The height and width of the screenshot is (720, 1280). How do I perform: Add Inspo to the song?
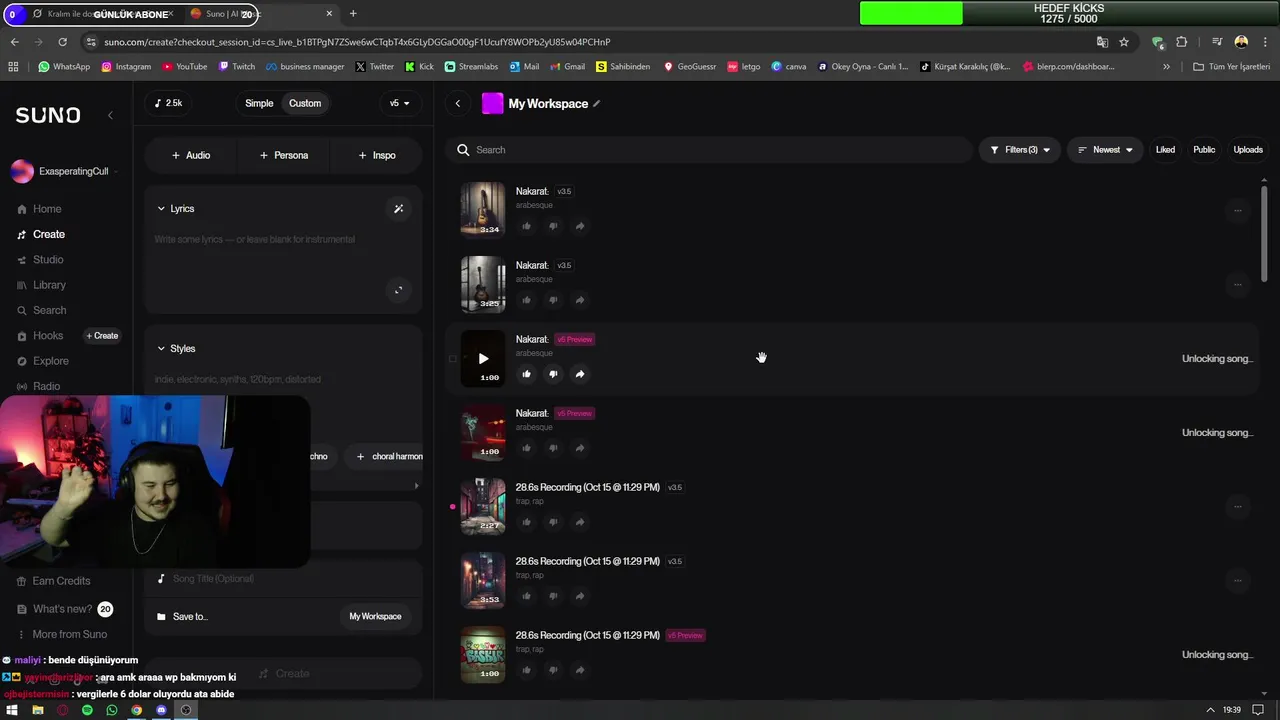point(377,155)
